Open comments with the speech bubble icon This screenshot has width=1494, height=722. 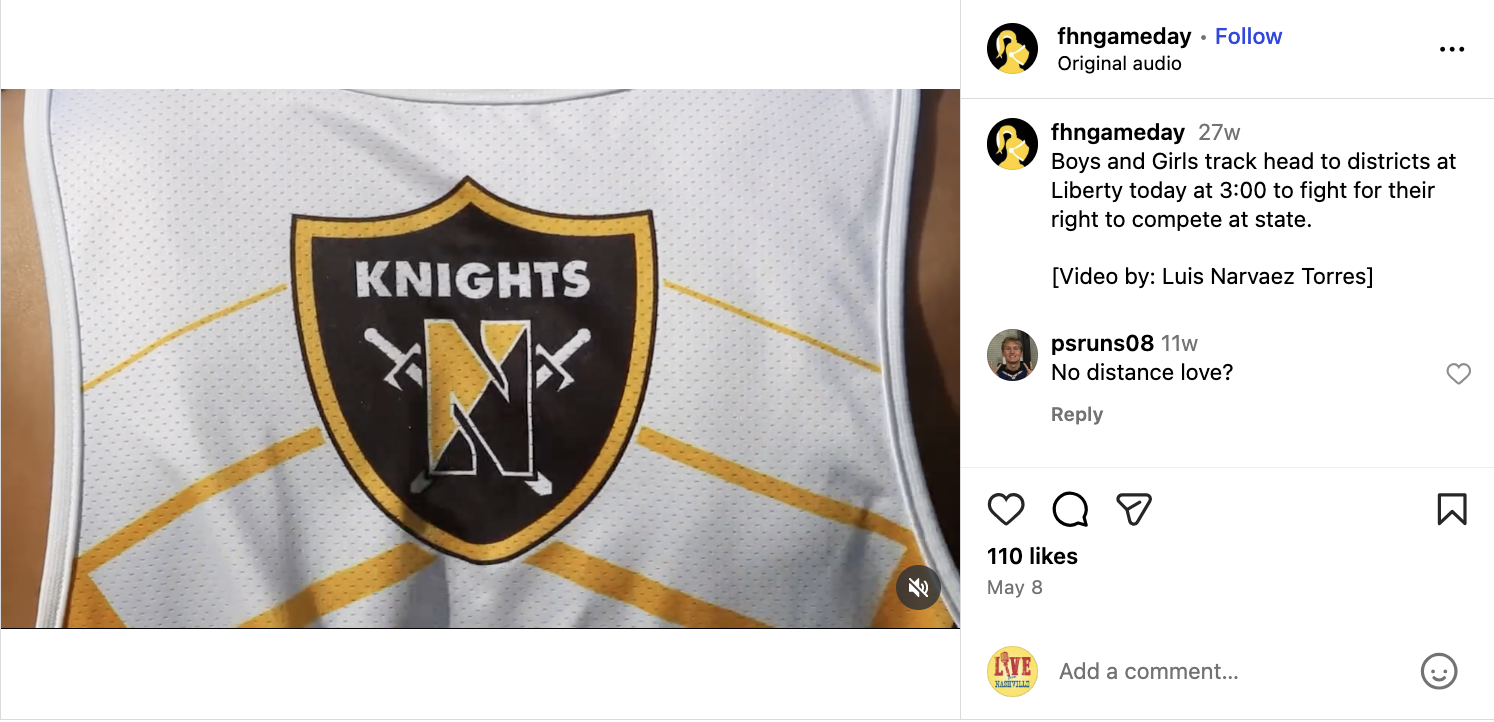[x=1070, y=510]
